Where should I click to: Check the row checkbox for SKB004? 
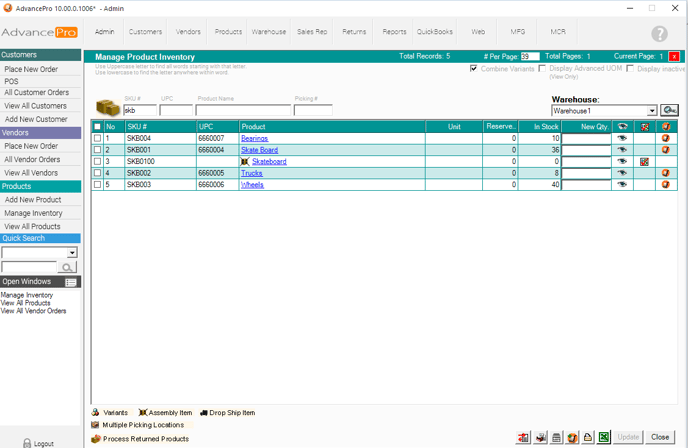pos(97,138)
